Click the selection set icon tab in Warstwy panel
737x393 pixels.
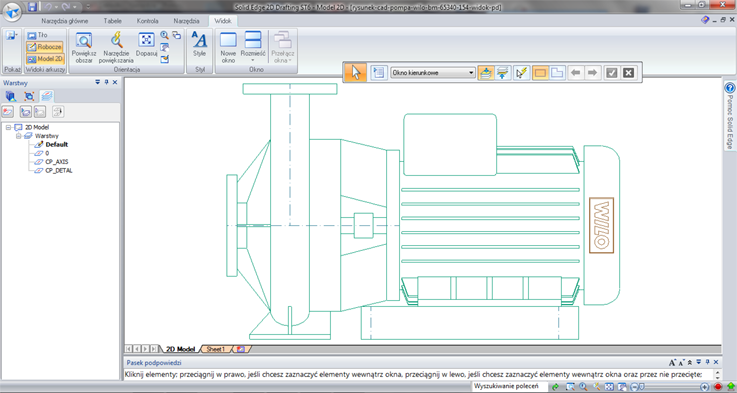coord(29,96)
